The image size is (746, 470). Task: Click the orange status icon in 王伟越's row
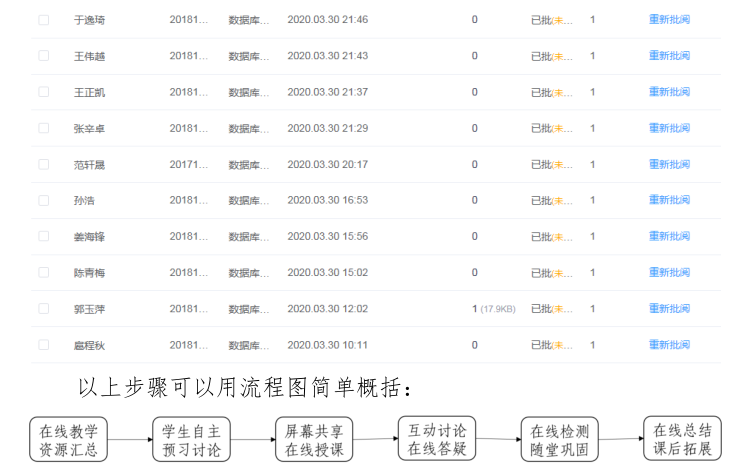pos(558,56)
